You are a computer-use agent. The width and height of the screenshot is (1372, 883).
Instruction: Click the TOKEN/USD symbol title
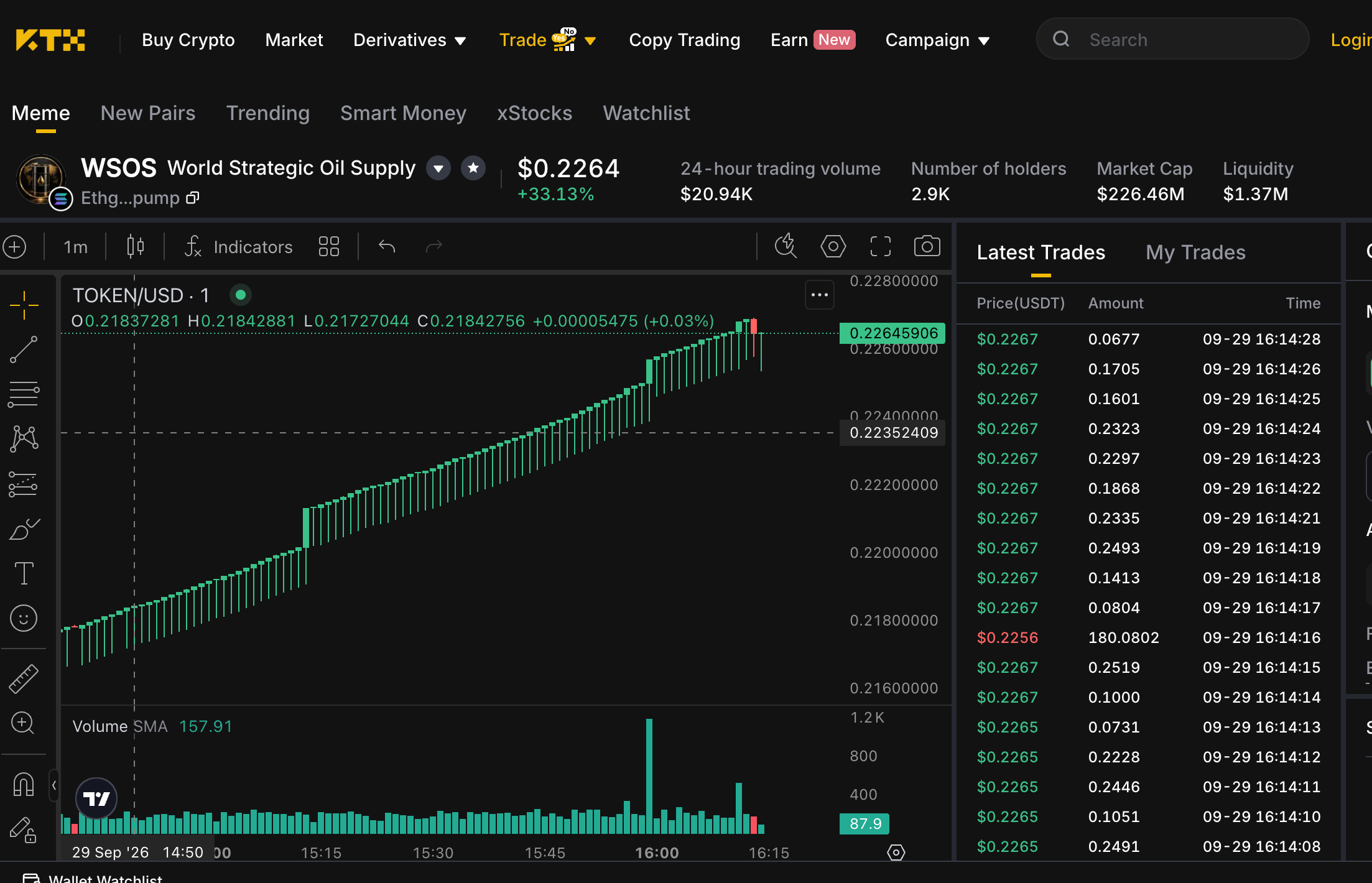[x=141, y=295]
